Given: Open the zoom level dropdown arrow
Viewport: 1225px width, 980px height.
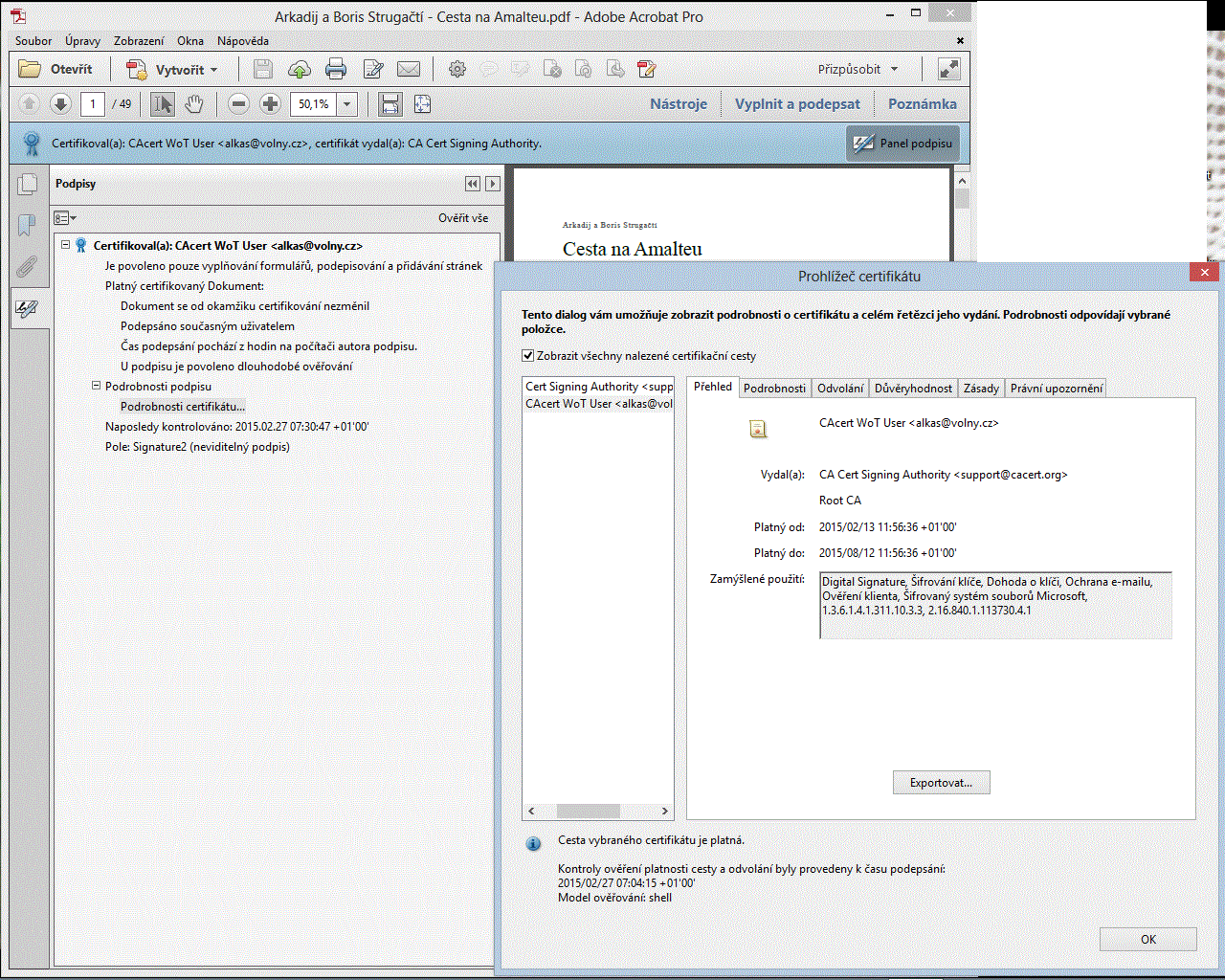Looking at the screenshot, I should pyautogui.click(x=347, y=104).
